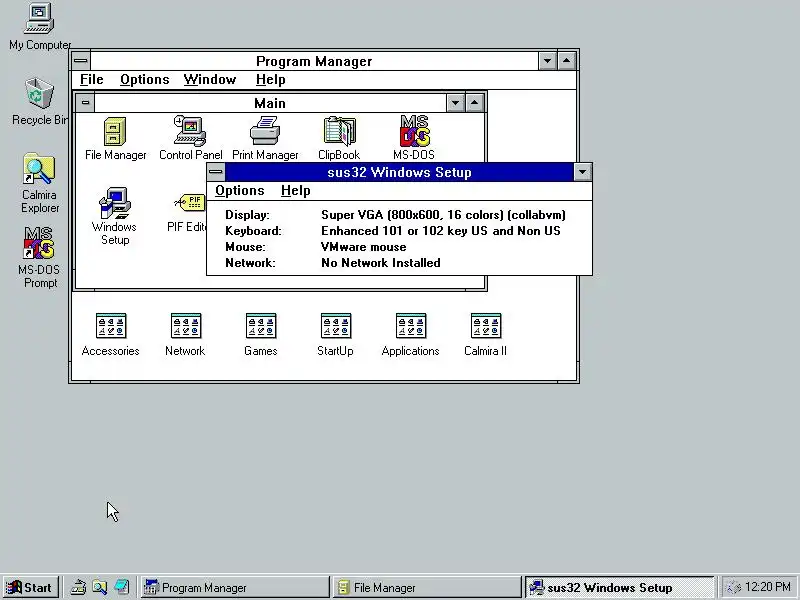
Task: Open Windows Setup control-menu box
Action: 216,172
